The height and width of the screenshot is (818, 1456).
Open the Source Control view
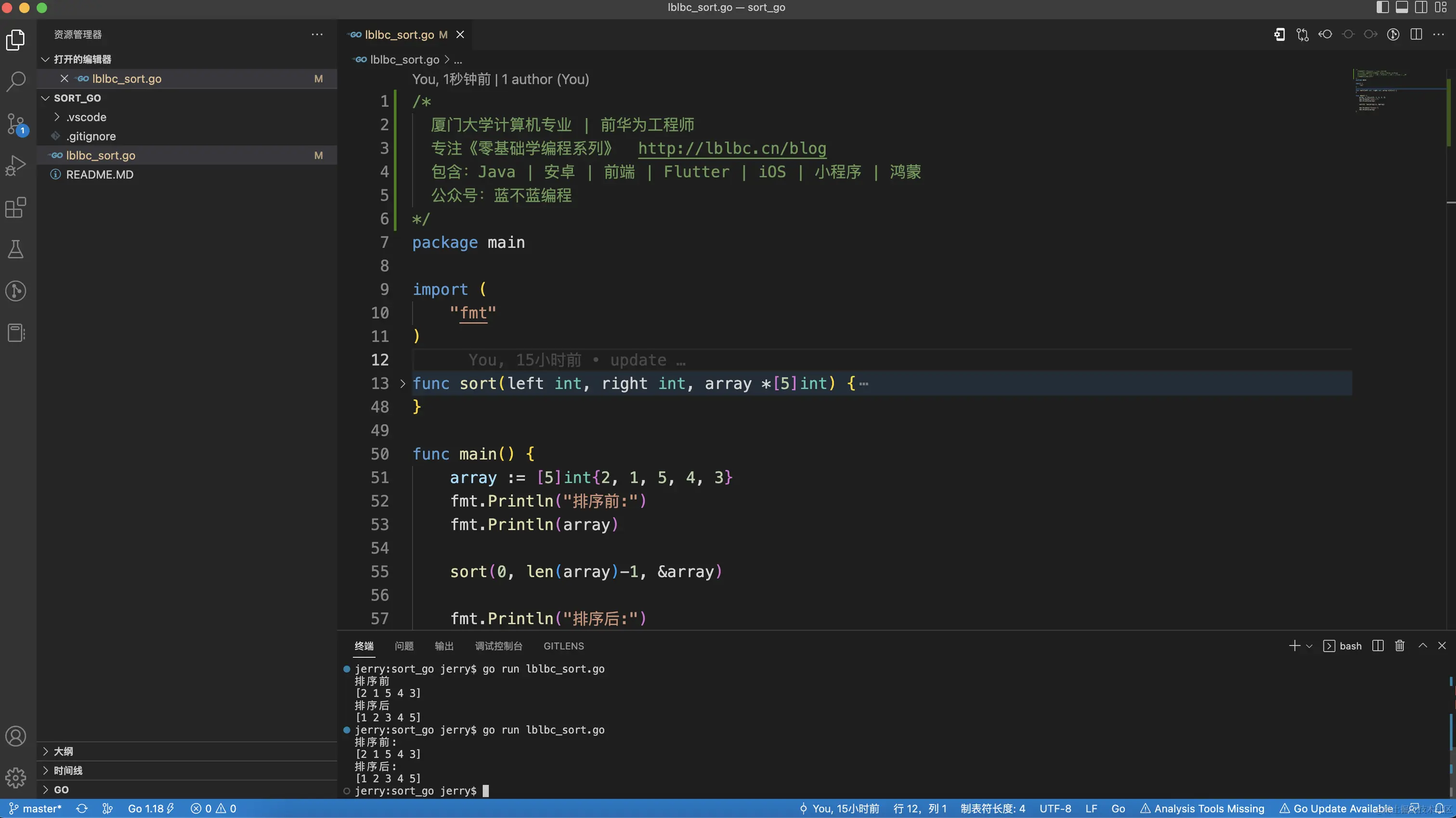(x=16, y=123)
